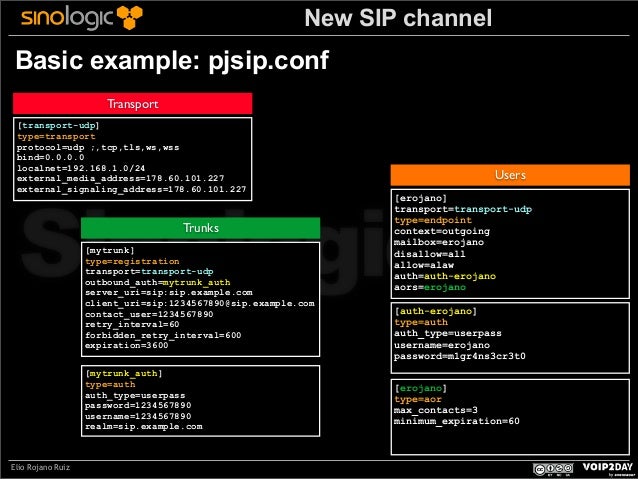
Task: Click the 'retry_interval=60' line
Action: pyautogui.click(x=132, y=324)
